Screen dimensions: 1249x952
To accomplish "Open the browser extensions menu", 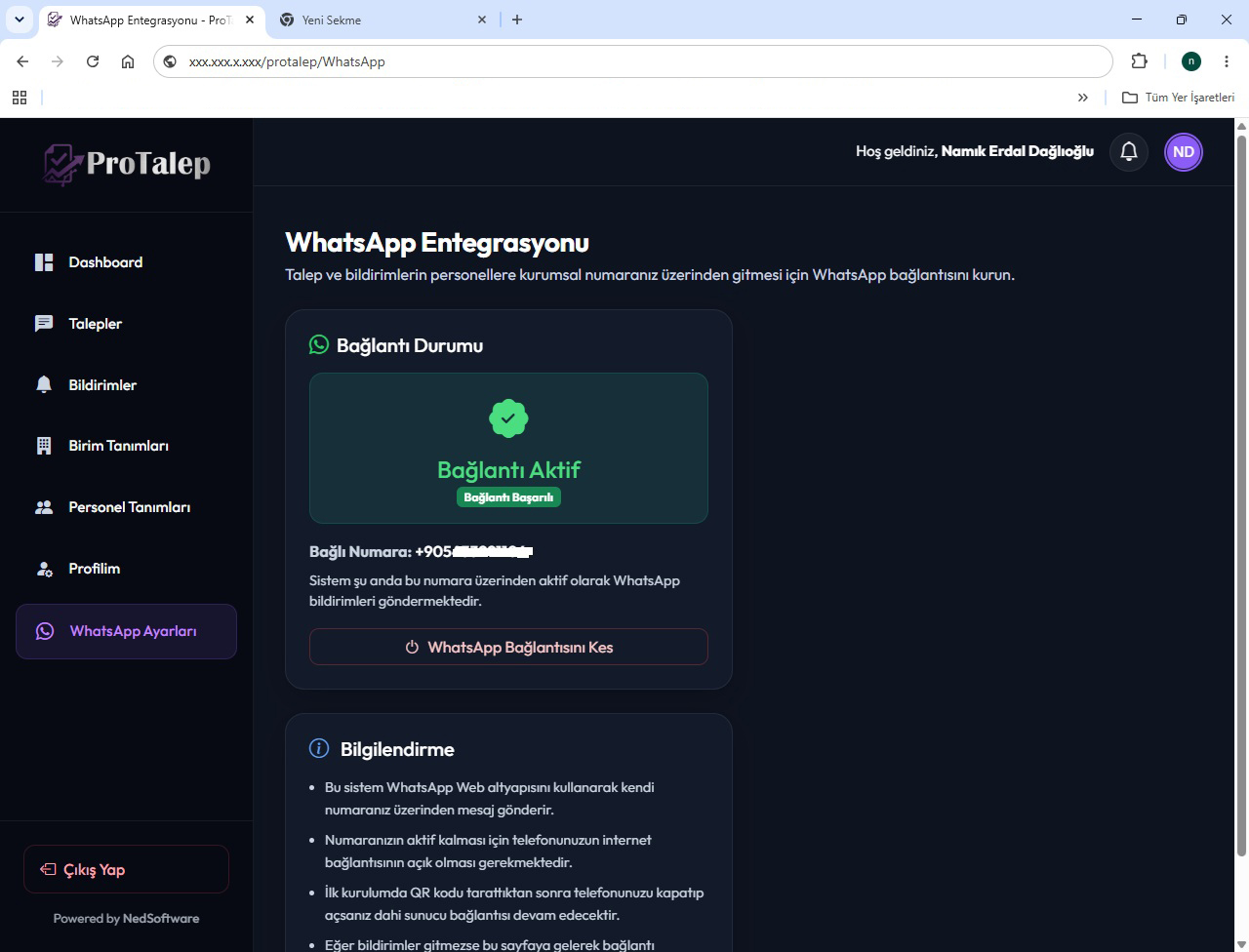I will (1139, 61).
